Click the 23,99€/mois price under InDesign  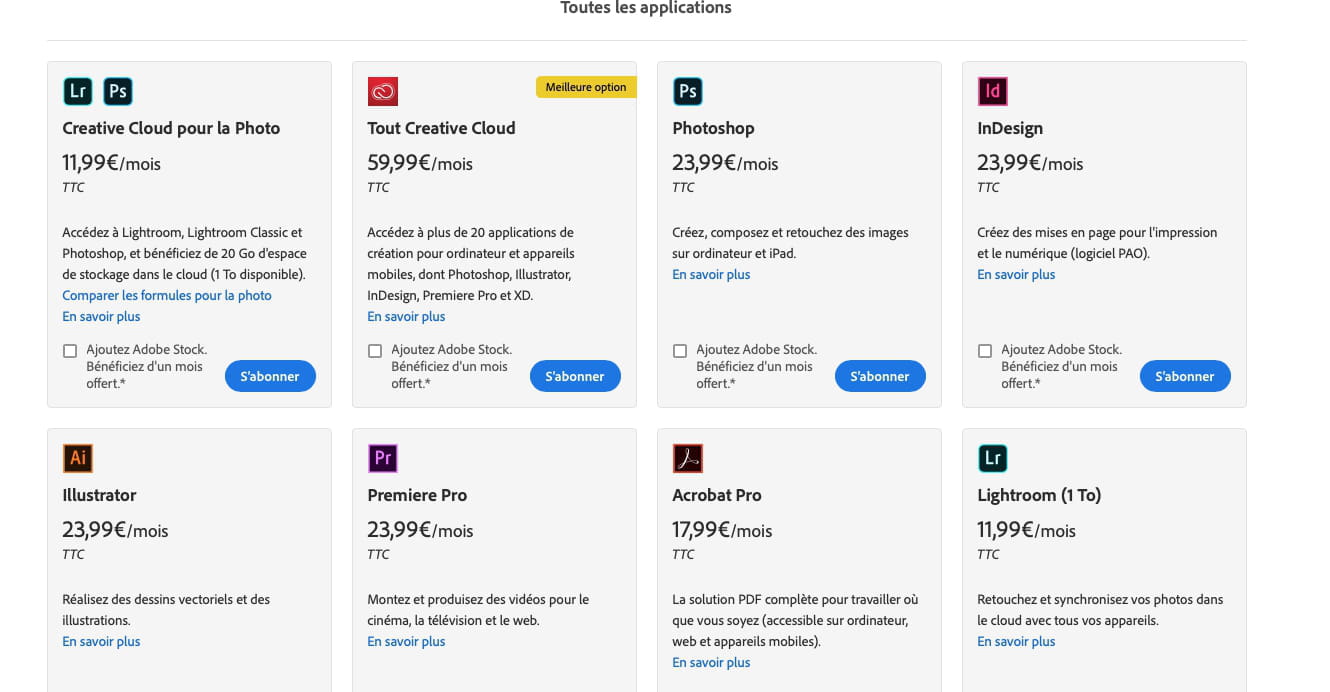(x=1030, y=163)
